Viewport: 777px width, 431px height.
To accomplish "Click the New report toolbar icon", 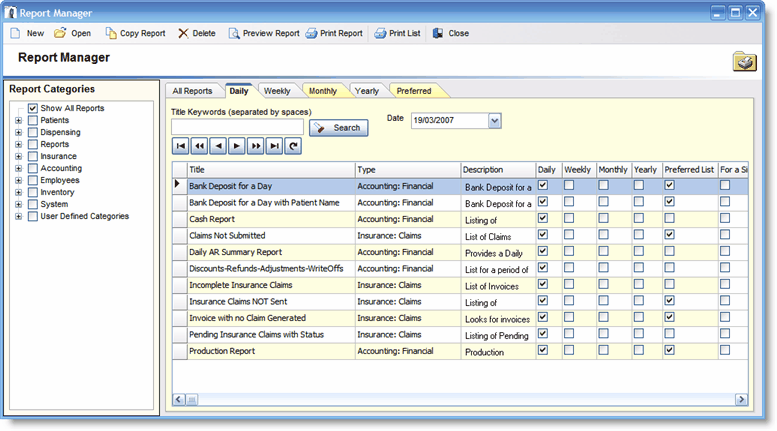I will 15,33.
